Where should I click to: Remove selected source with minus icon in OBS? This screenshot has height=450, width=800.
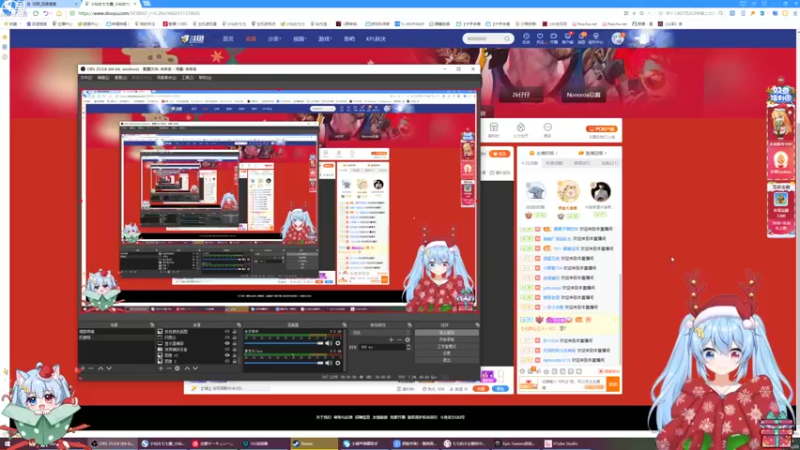(x=169, y=368)
